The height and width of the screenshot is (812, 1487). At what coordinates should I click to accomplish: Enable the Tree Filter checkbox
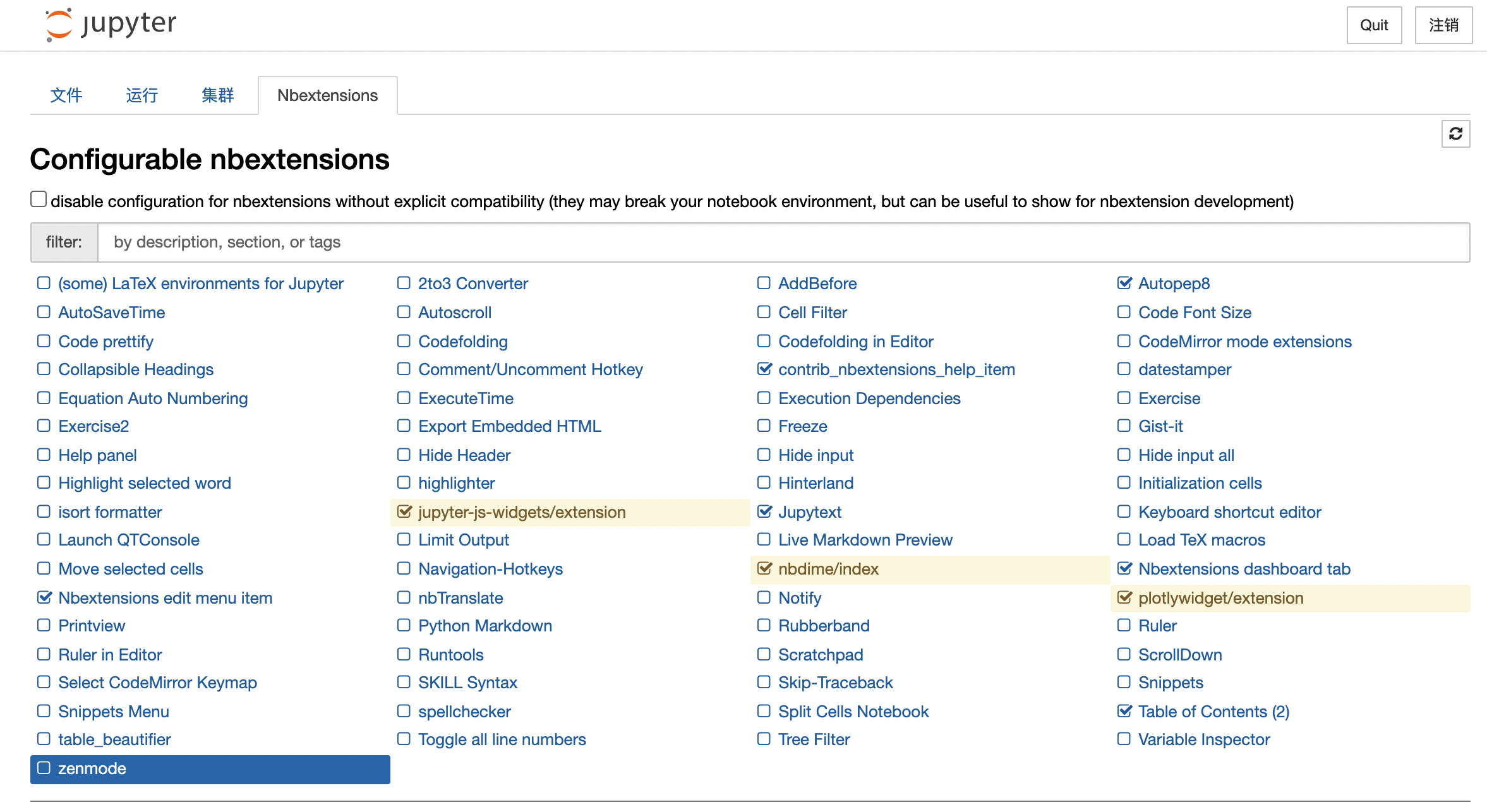click(764, 739)
